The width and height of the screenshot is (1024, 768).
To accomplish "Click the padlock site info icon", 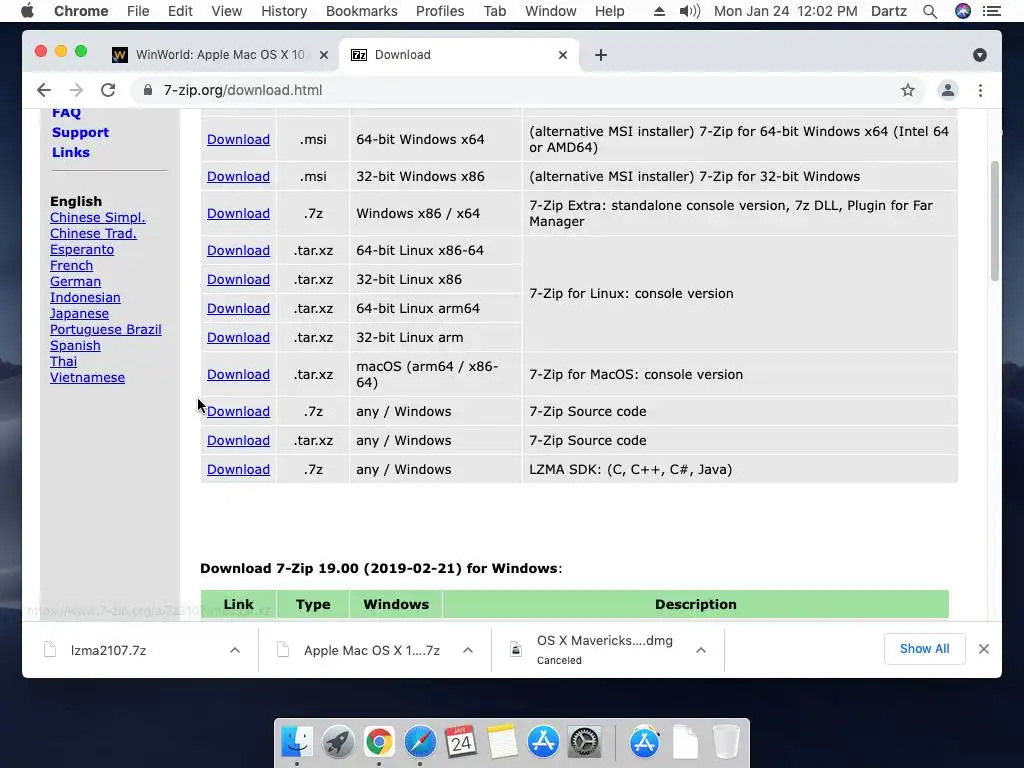I will [x=148, y=90].
